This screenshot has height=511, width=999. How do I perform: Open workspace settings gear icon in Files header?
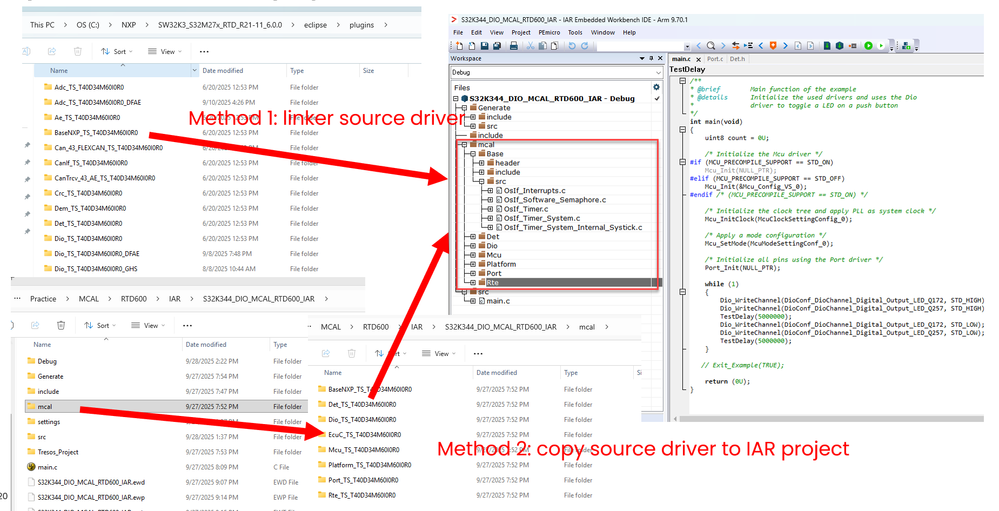click(x=656, y=87)
